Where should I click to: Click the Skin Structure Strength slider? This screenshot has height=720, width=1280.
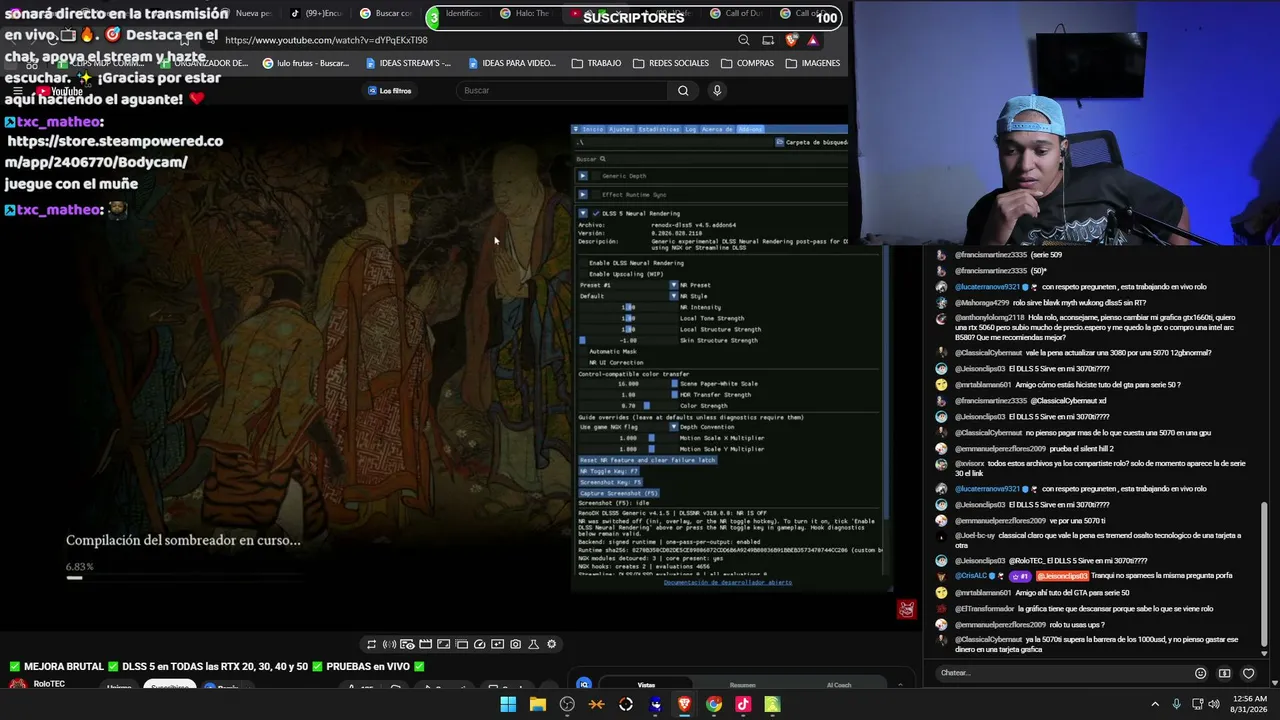pos(628,340)
